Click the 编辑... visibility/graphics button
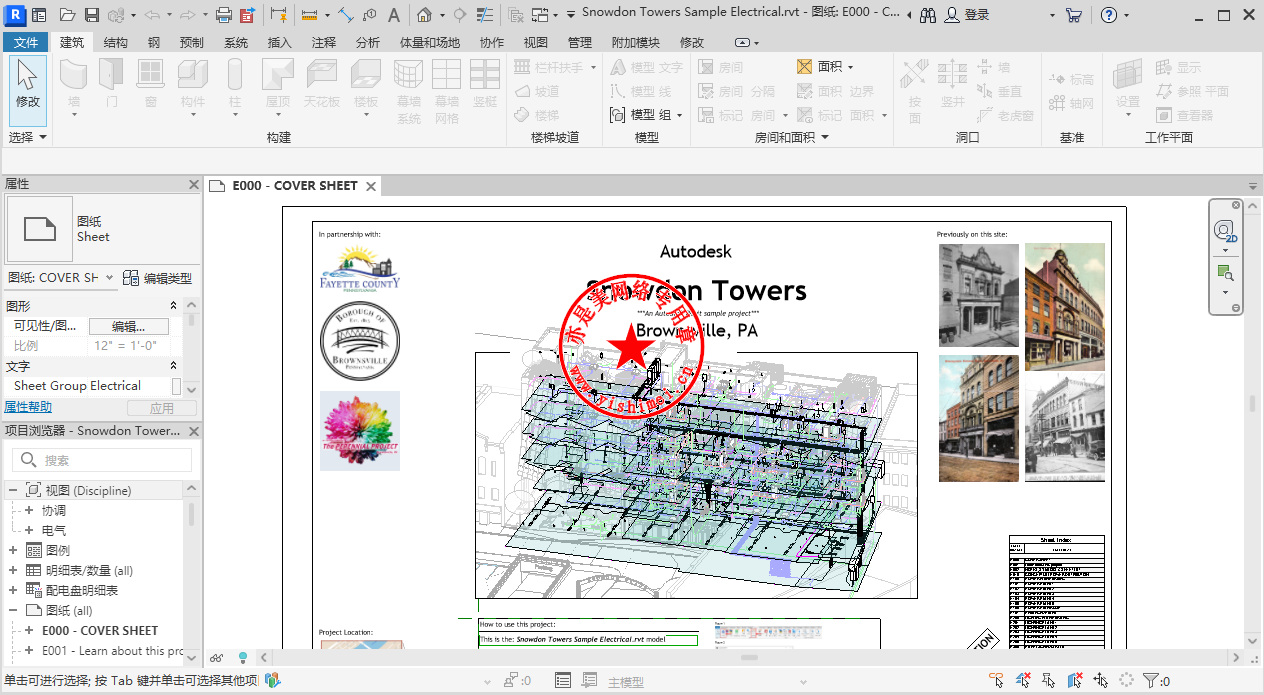 tap(128, 326)
